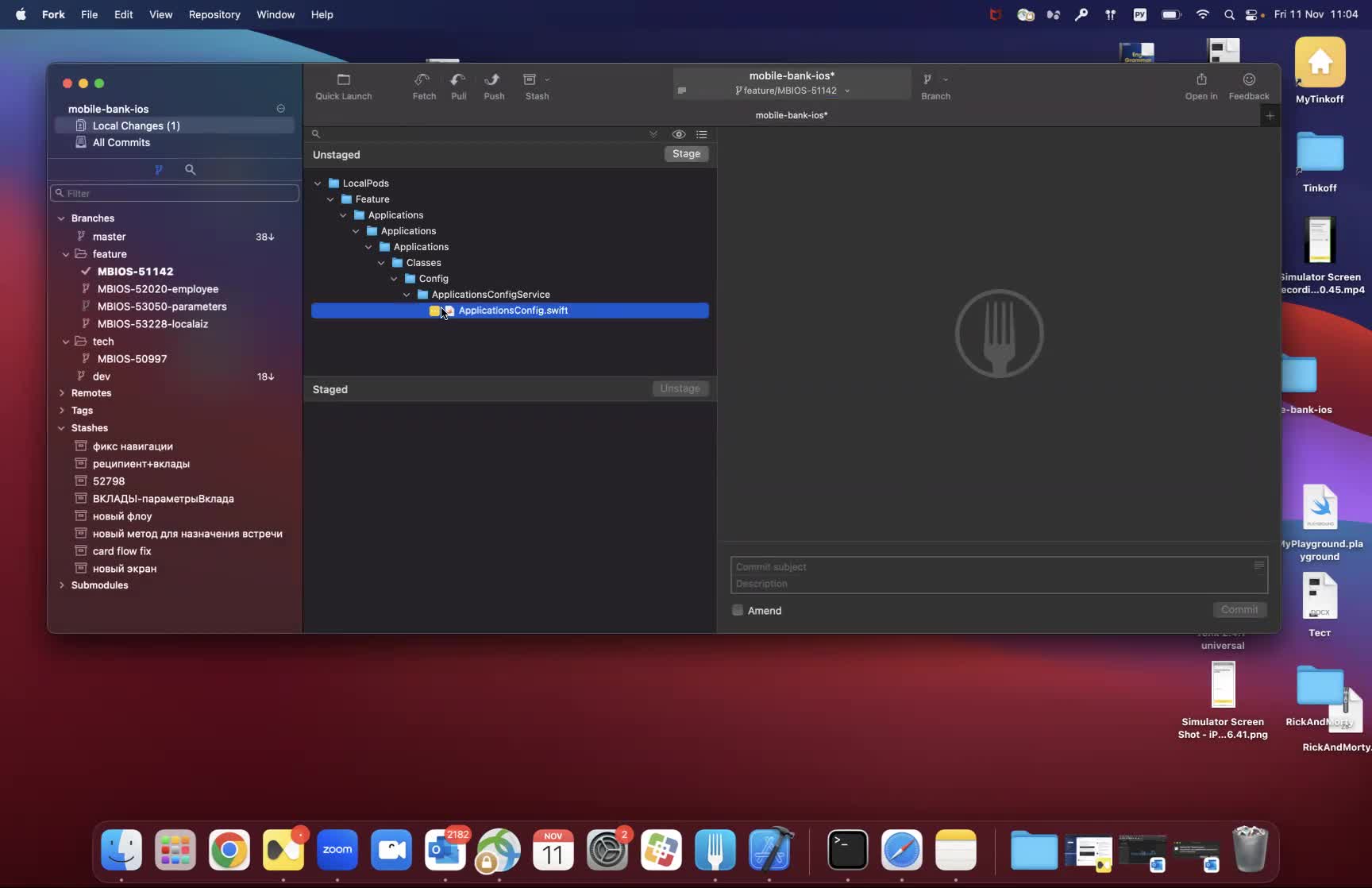Toggle the Amend checkbox
The width and height of the screenshot is (1372, 888).
(738, 610)
